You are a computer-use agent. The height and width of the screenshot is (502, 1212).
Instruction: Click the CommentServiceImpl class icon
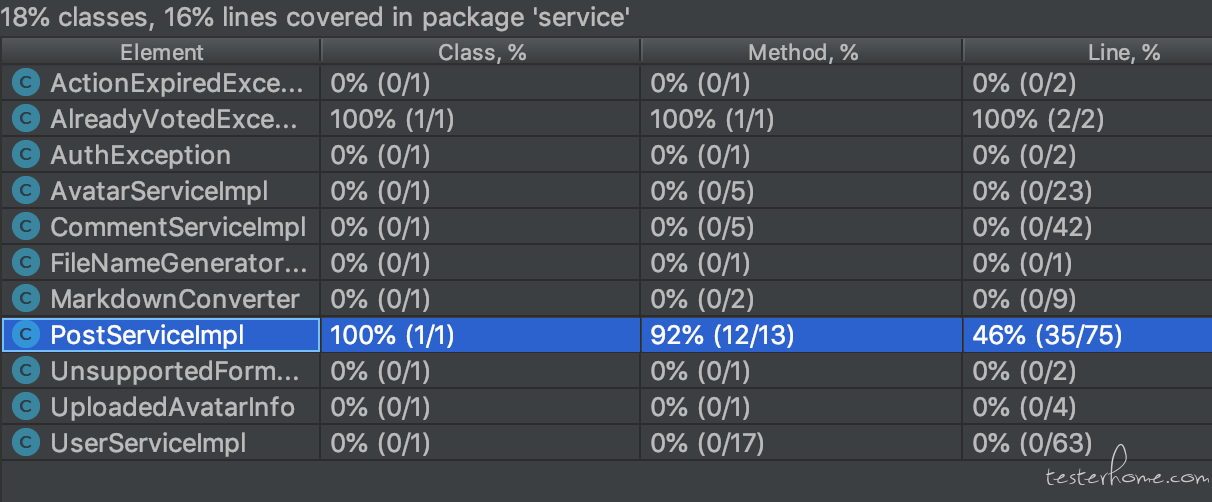coord(26,227)
